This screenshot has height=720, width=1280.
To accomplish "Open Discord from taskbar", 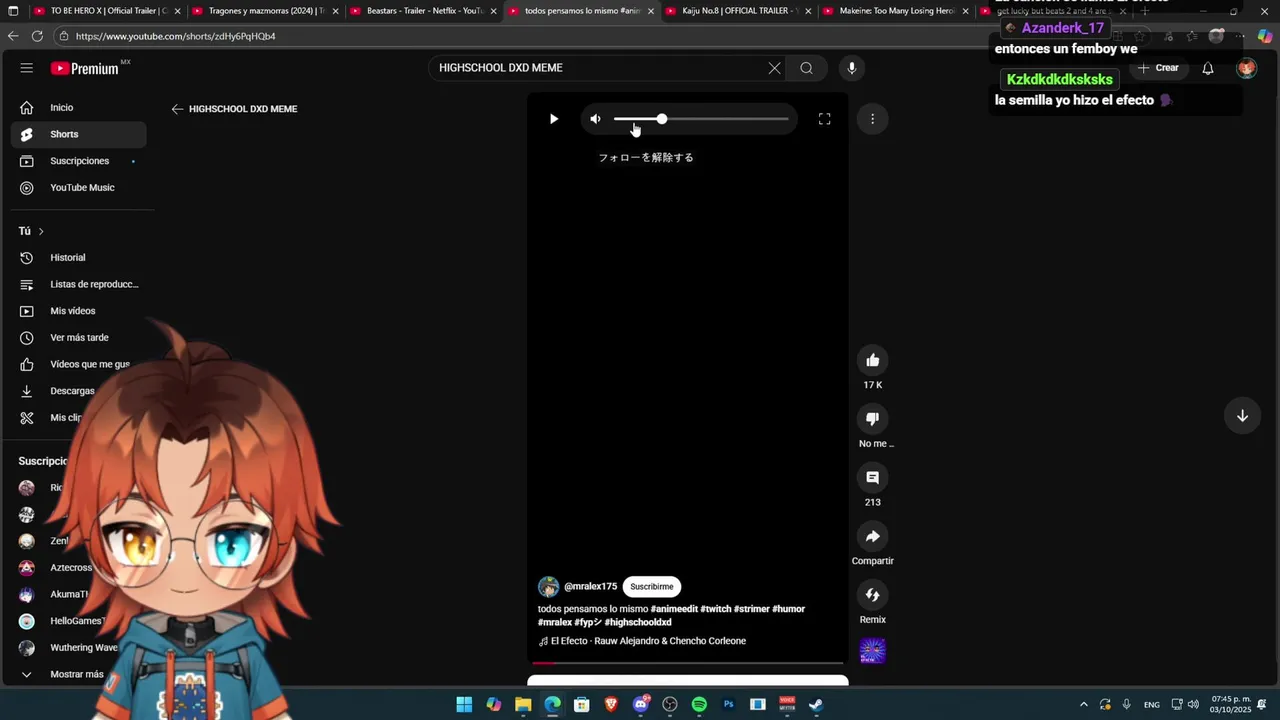I will [x=641, y=705].
